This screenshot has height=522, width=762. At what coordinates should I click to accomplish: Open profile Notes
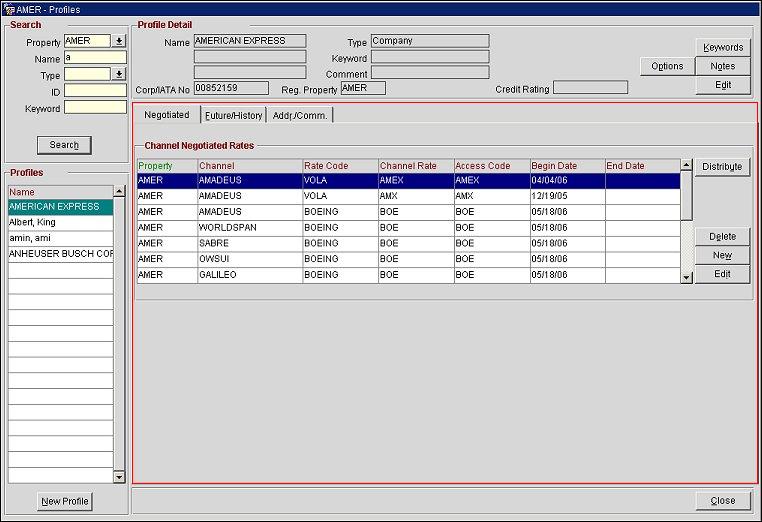click(x=722, y=66)
